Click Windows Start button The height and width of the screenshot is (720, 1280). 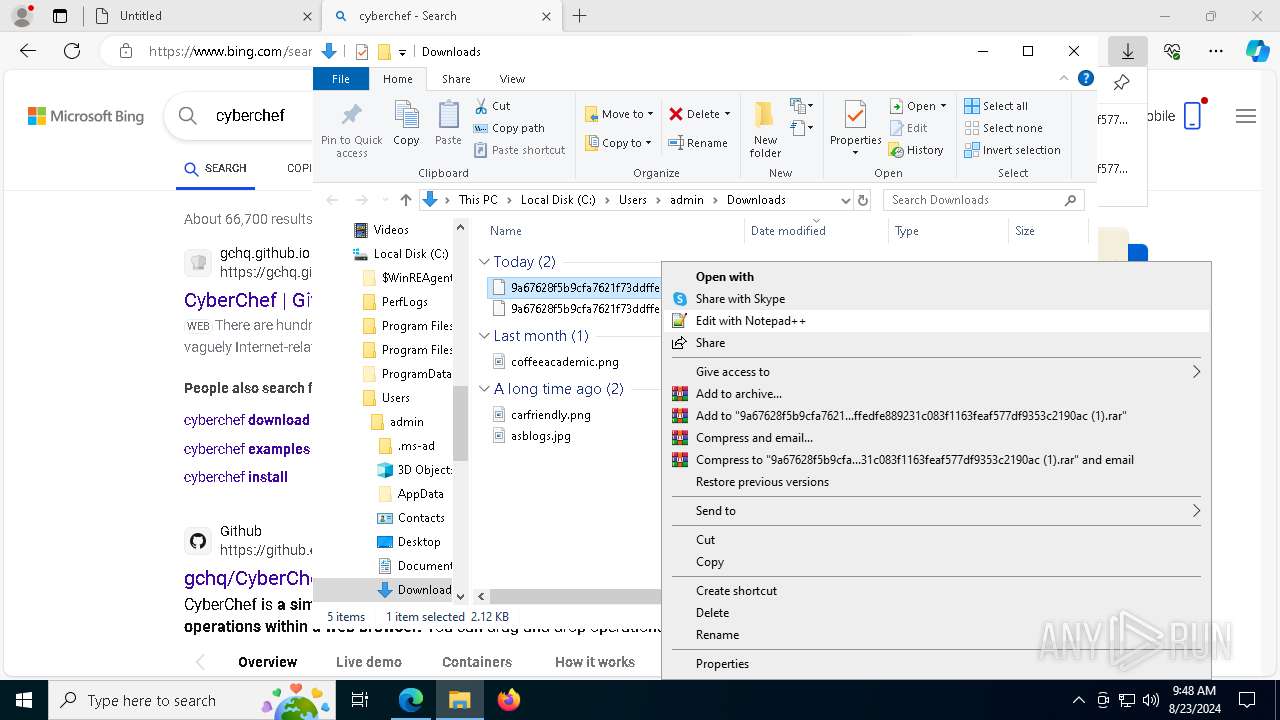[24, 700]
